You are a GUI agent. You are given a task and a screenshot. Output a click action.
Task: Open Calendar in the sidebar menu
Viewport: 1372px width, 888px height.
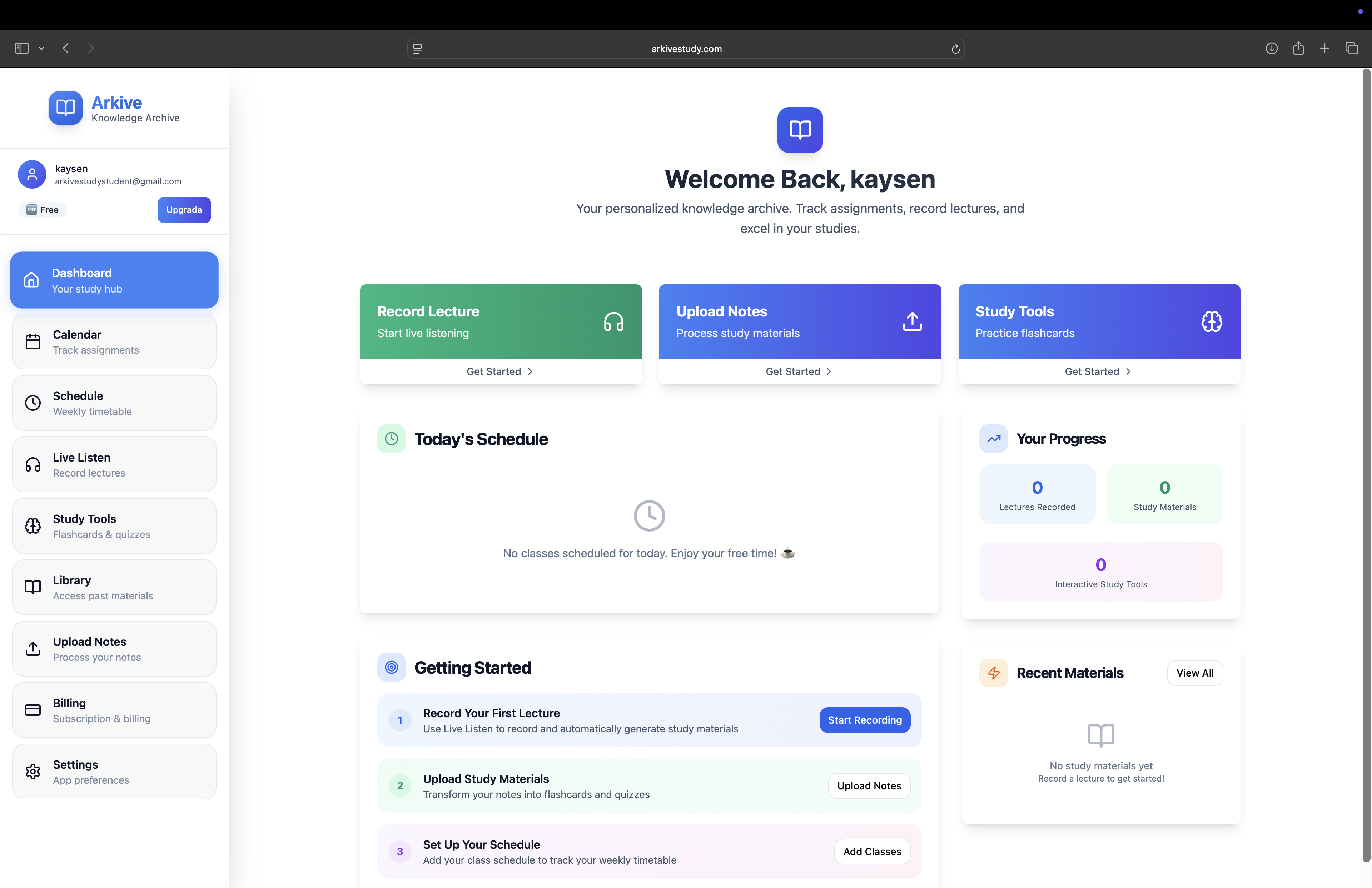[x=114, y=342]
